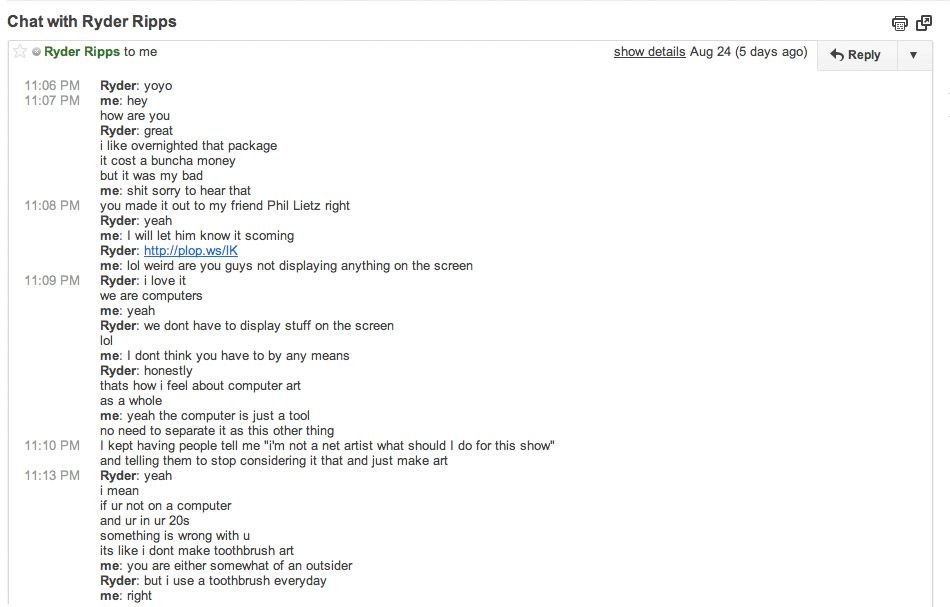Click the Chat with Ryder Ripps title
The height and width of the screenshot is (607, 950).
(x=92, y=22)
